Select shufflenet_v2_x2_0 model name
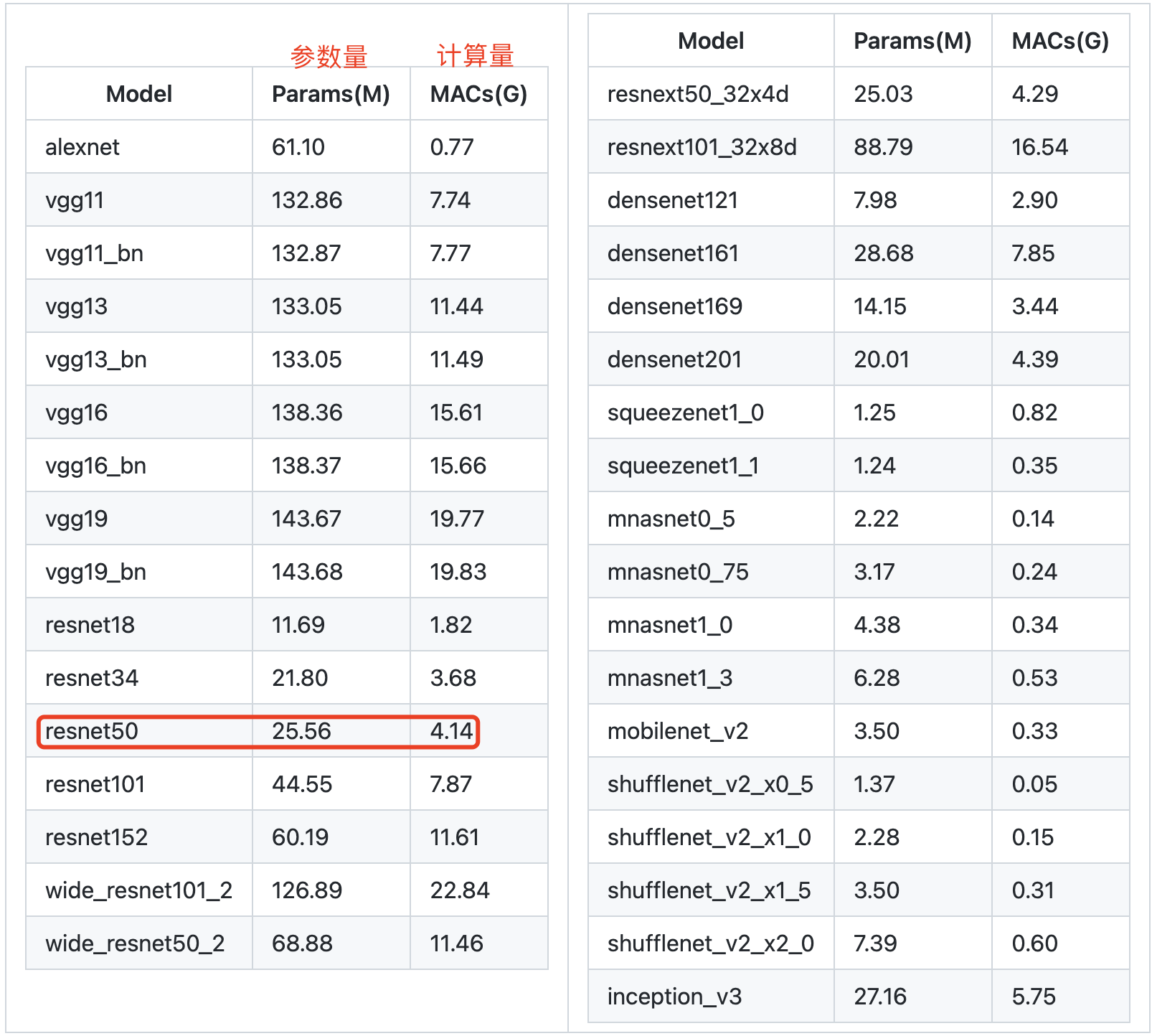 [x=710, y=943]
